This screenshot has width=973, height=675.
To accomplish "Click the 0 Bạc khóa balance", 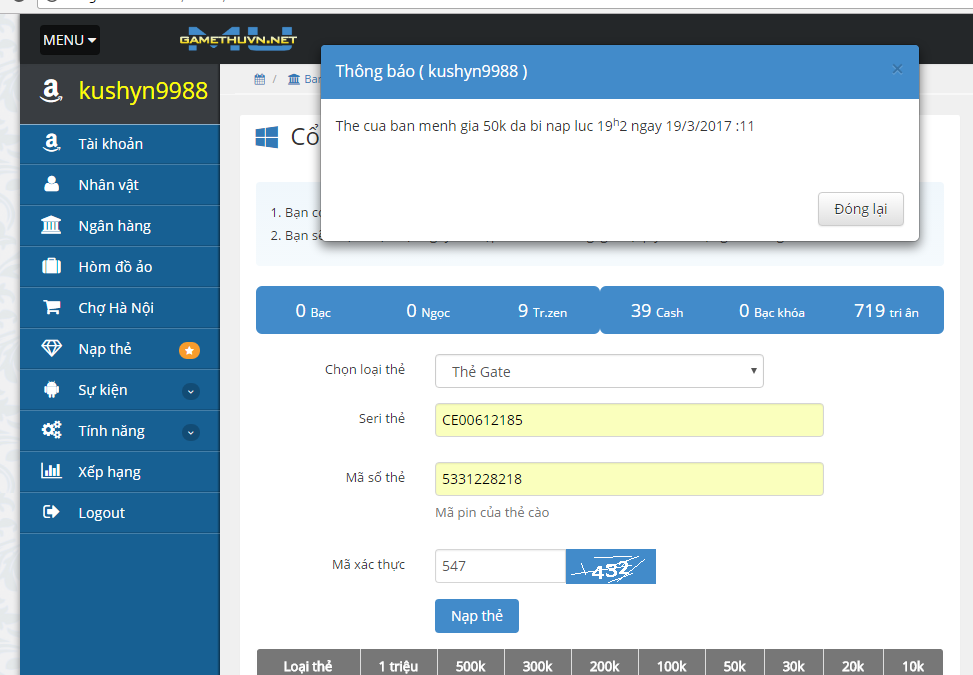I will [x=772, y=310].
